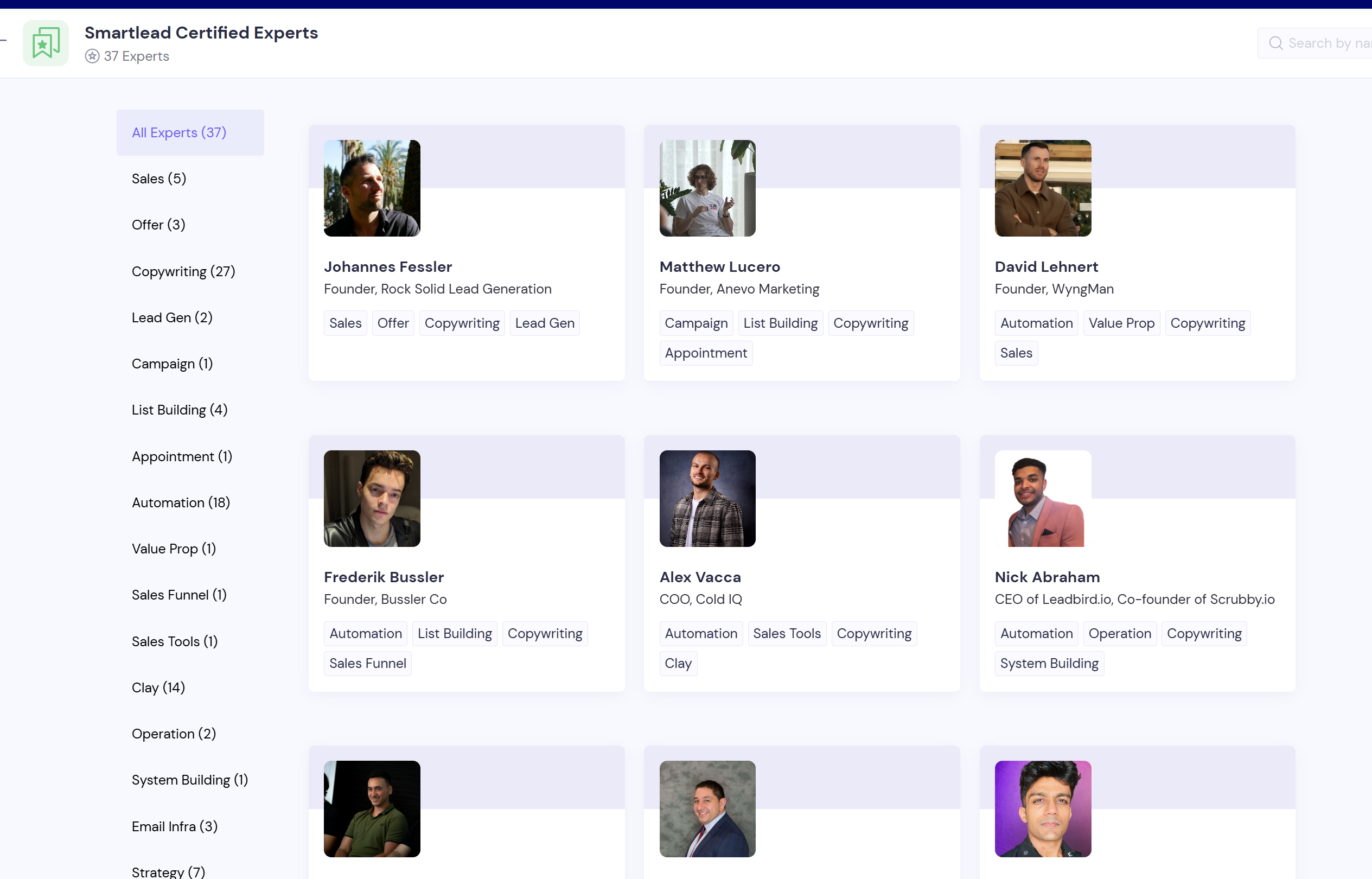Image resolution: width=1372 pixels, height=879 pixels.
Task: Focus the Search by name field
Action: tap(1315, 43)
